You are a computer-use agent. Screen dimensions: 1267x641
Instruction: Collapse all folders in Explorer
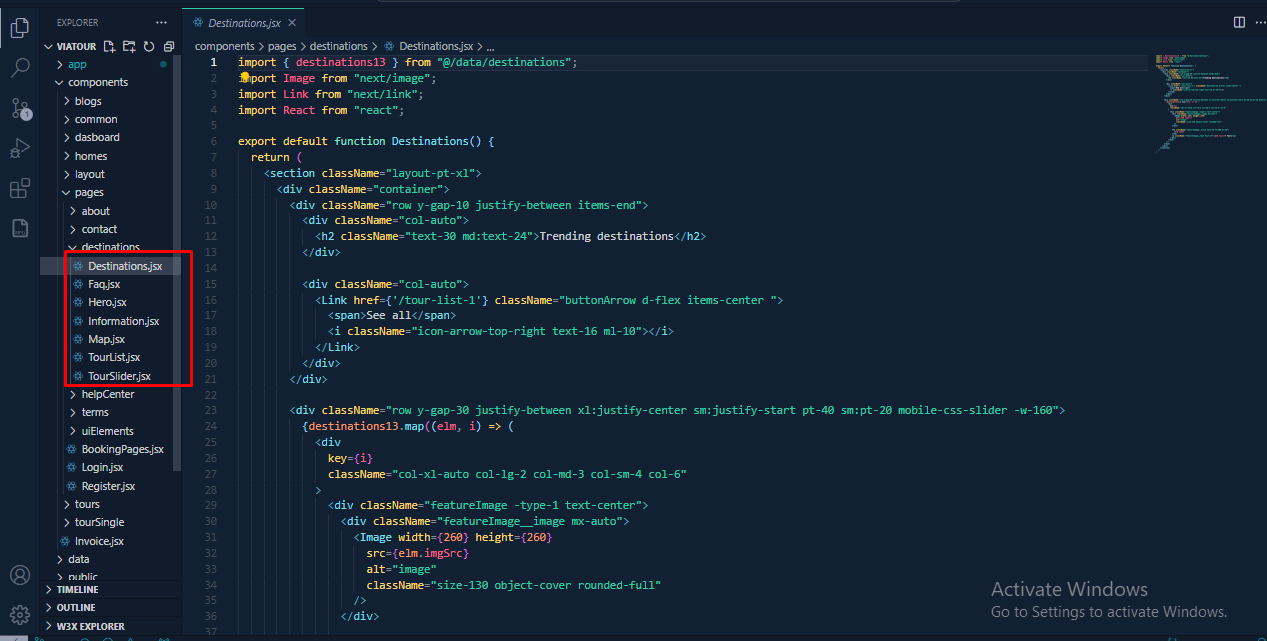[x=168, y=46]
